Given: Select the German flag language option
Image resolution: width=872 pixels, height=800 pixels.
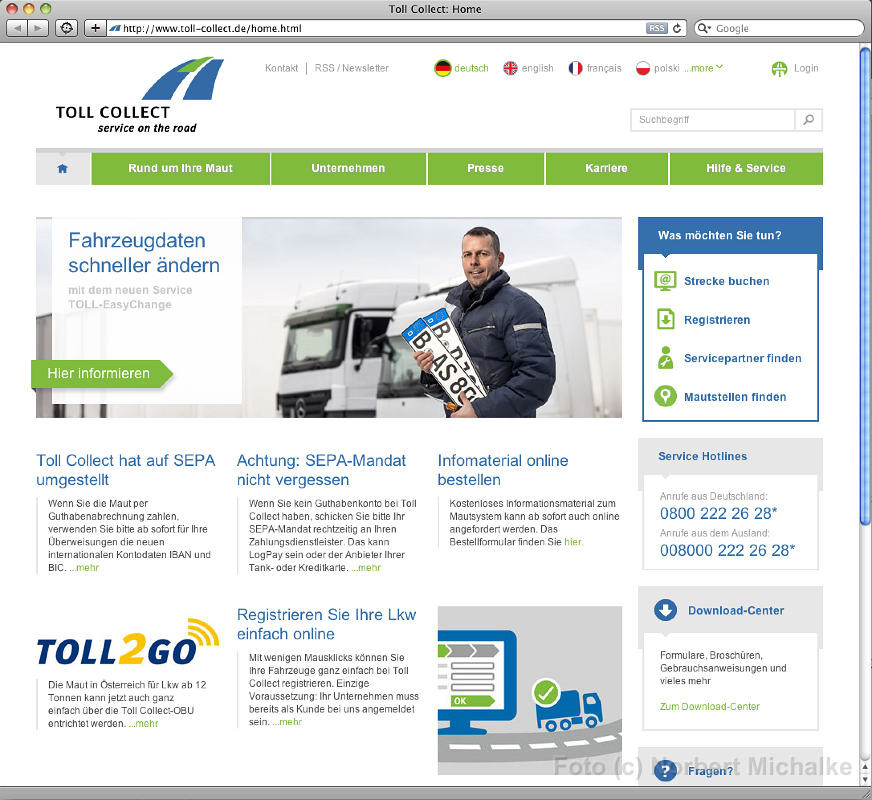Looking at the screenshot, I should click(x=442, y=68).
